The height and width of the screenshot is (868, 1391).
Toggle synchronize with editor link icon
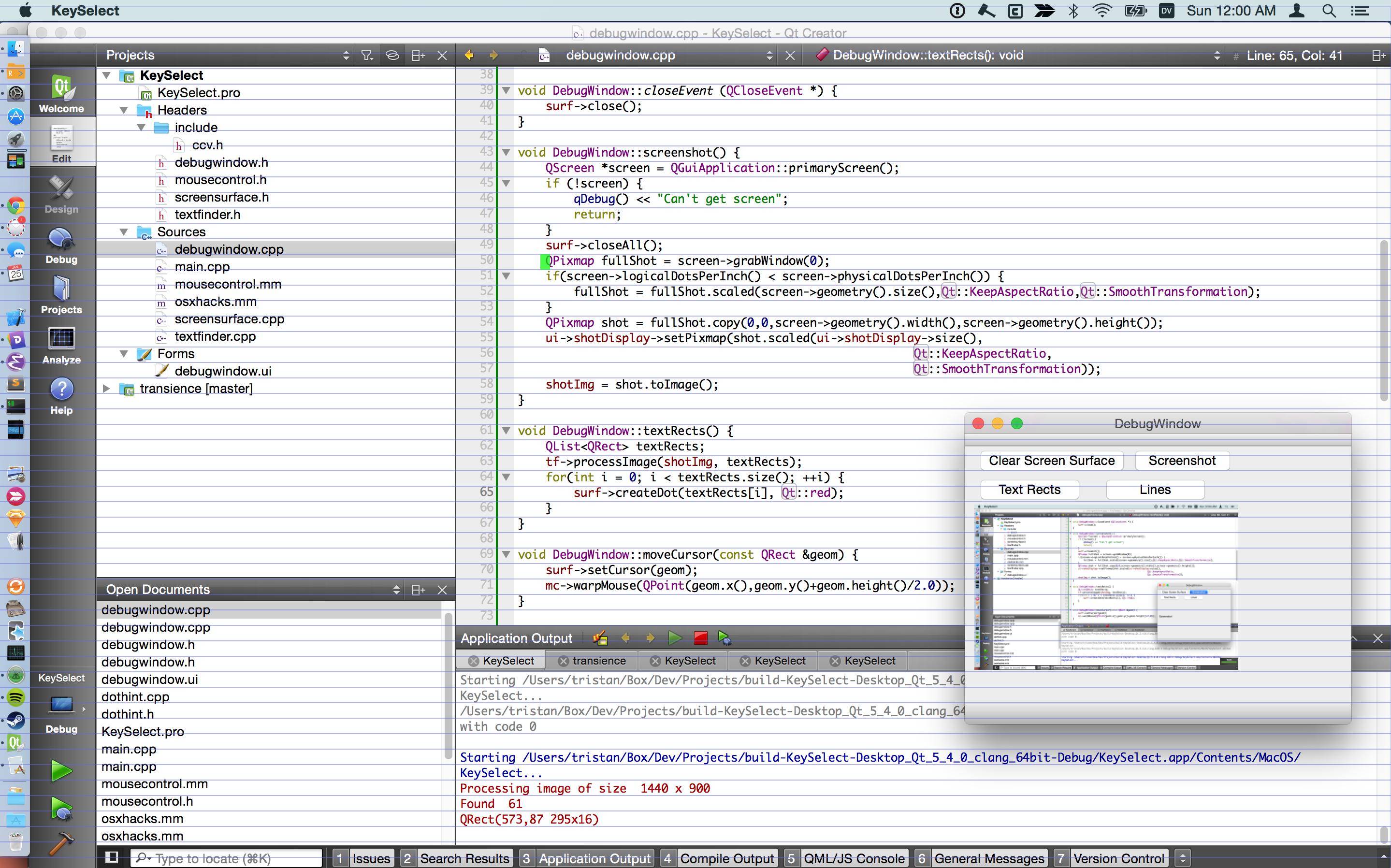(x=392, y=55)
